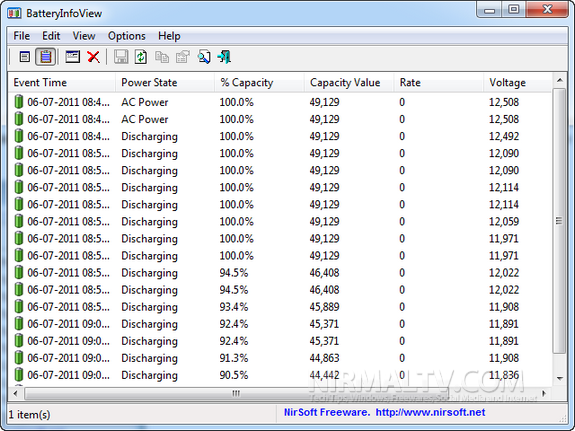
Task: Select the voltage value 12,059
Action: [x=504, y=222]
